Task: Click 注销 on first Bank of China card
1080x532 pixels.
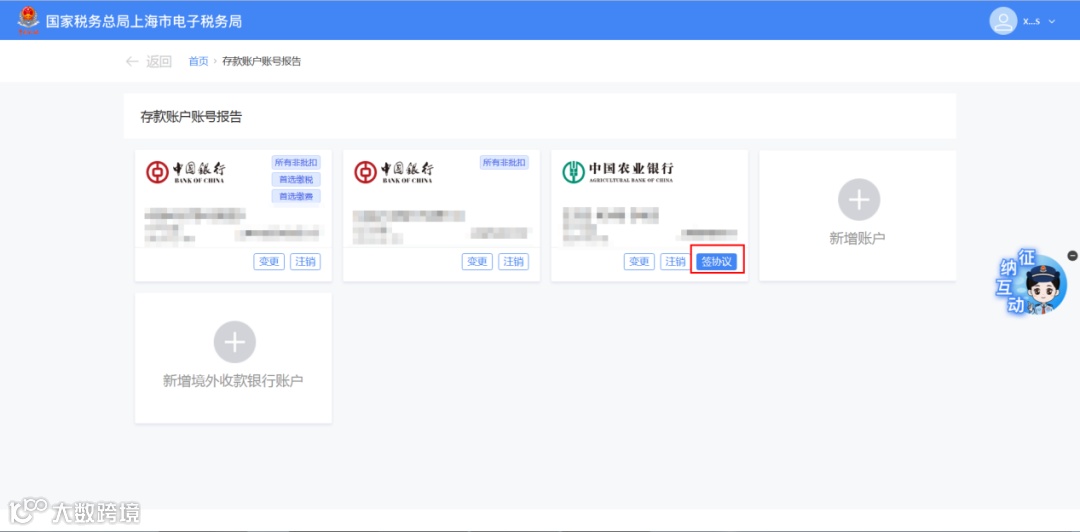Action: [305, 262]
